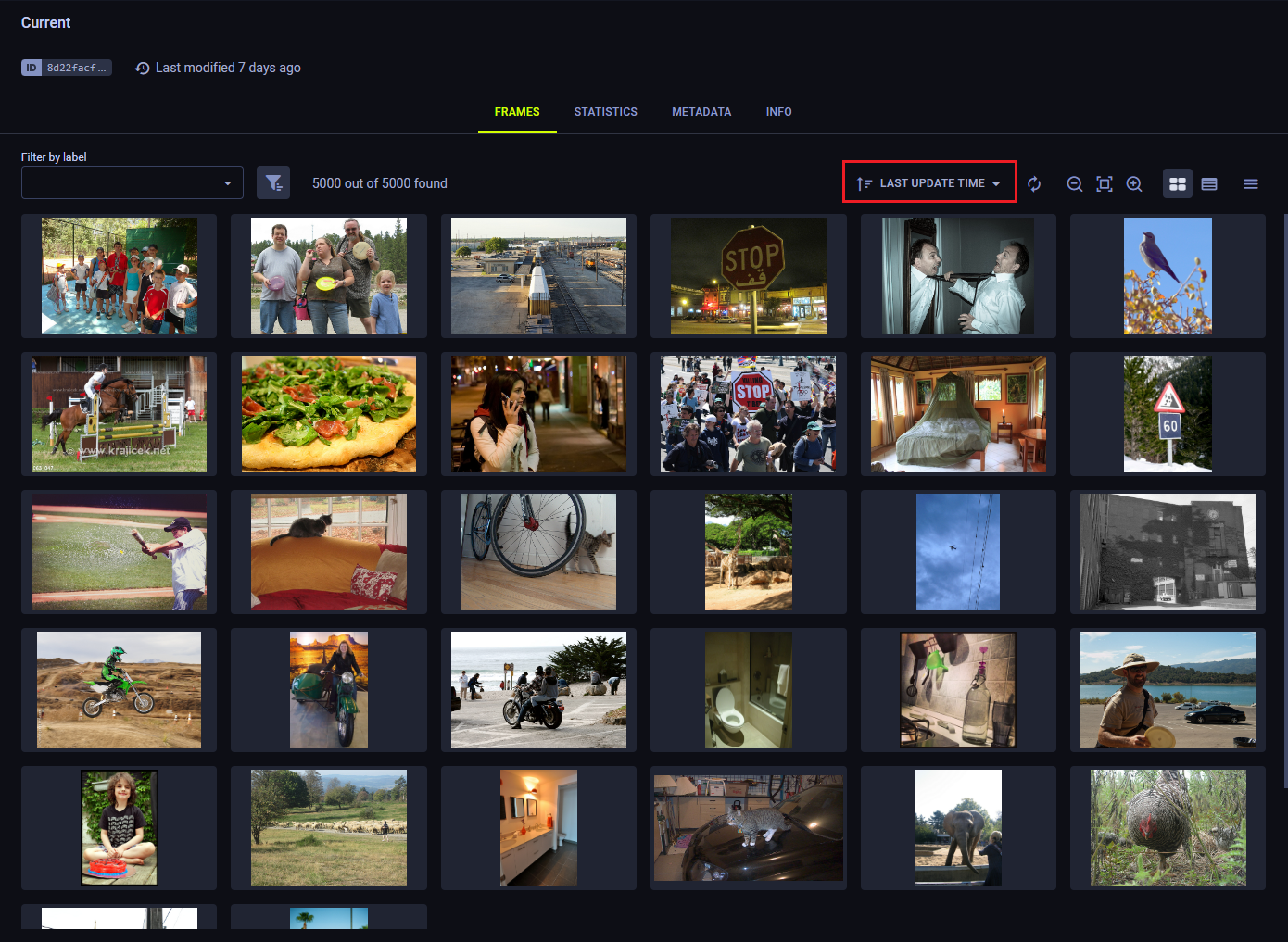The height and width of the screenshot is (942, 1288).
Task: Zoom out thumbnails with minus magnifier
Action: 1075,184
